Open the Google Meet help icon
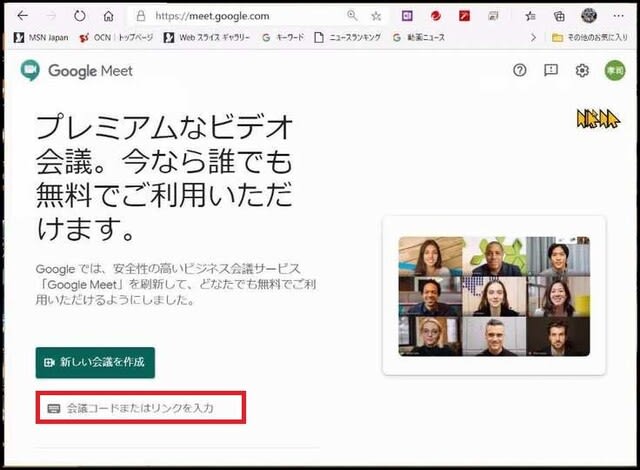 point(520,71)
